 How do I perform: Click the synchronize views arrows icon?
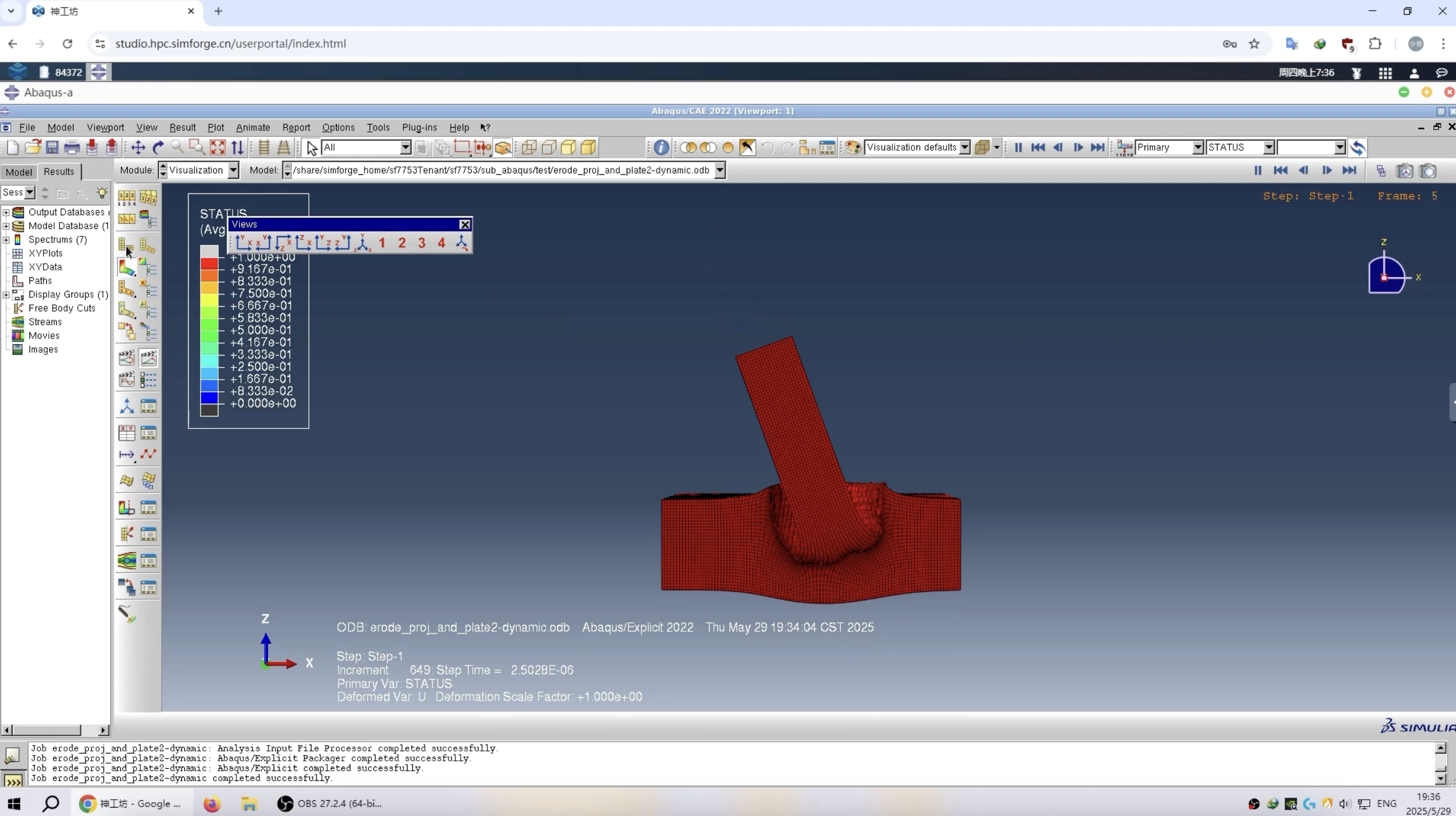tap(1358, 148)
